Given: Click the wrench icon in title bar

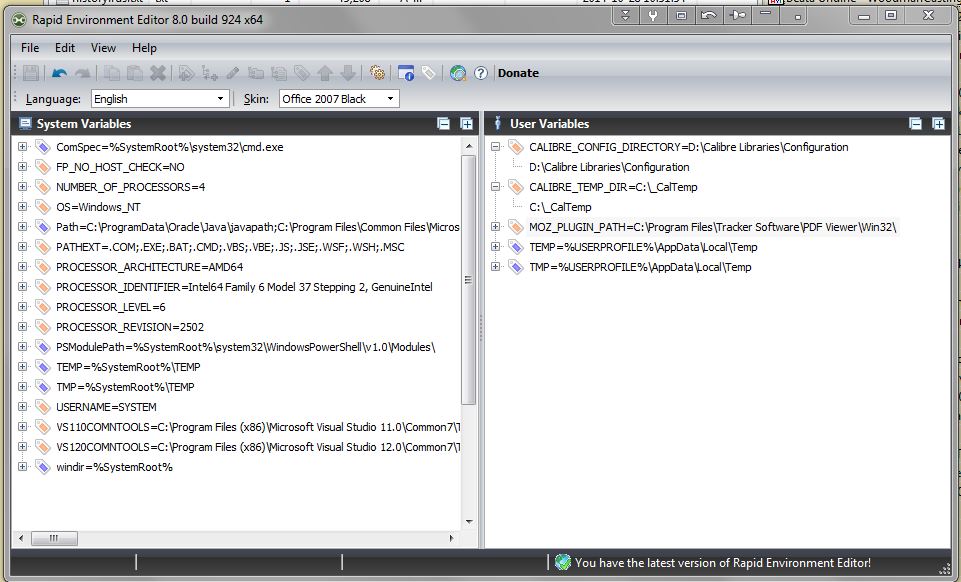Looking at the screenshot, I should pos(653,15).
